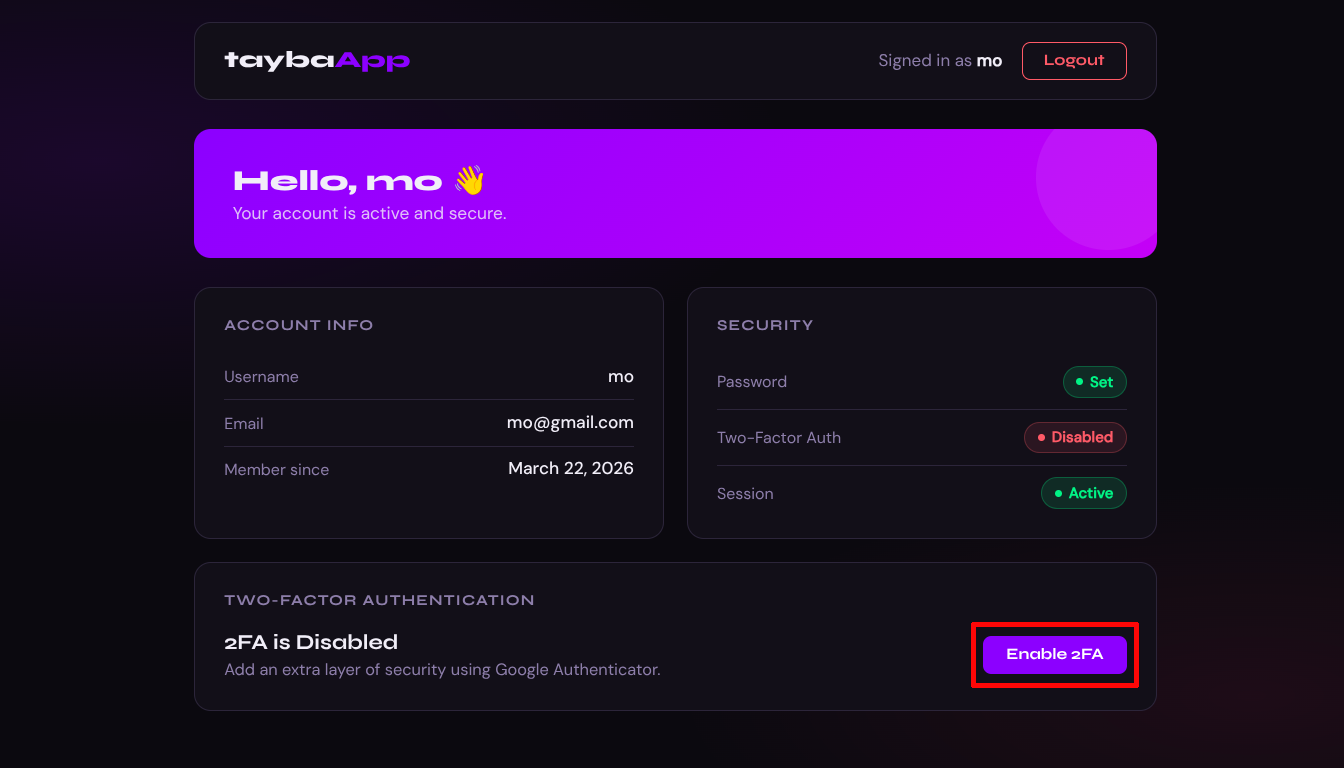The image size is (1344, 768).
Task: Click the March 22, 2026 date
Action: click(570, 469)
